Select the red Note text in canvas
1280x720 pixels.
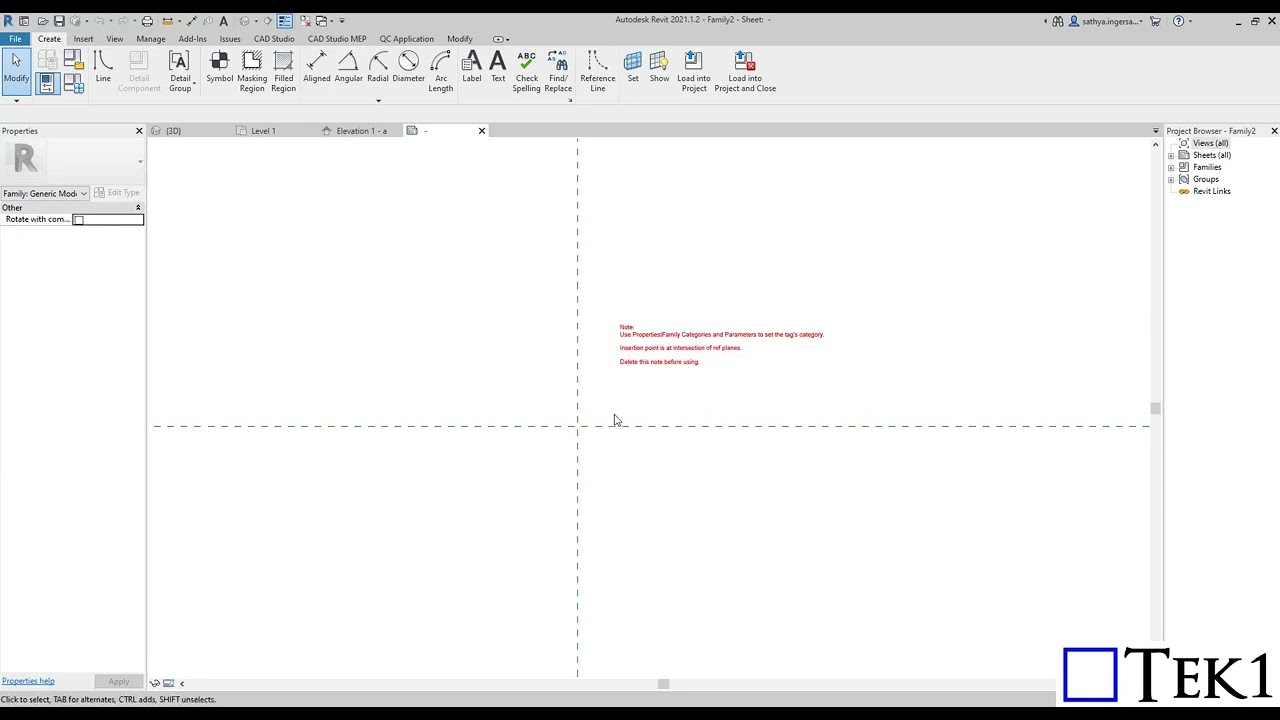point(721,344)
